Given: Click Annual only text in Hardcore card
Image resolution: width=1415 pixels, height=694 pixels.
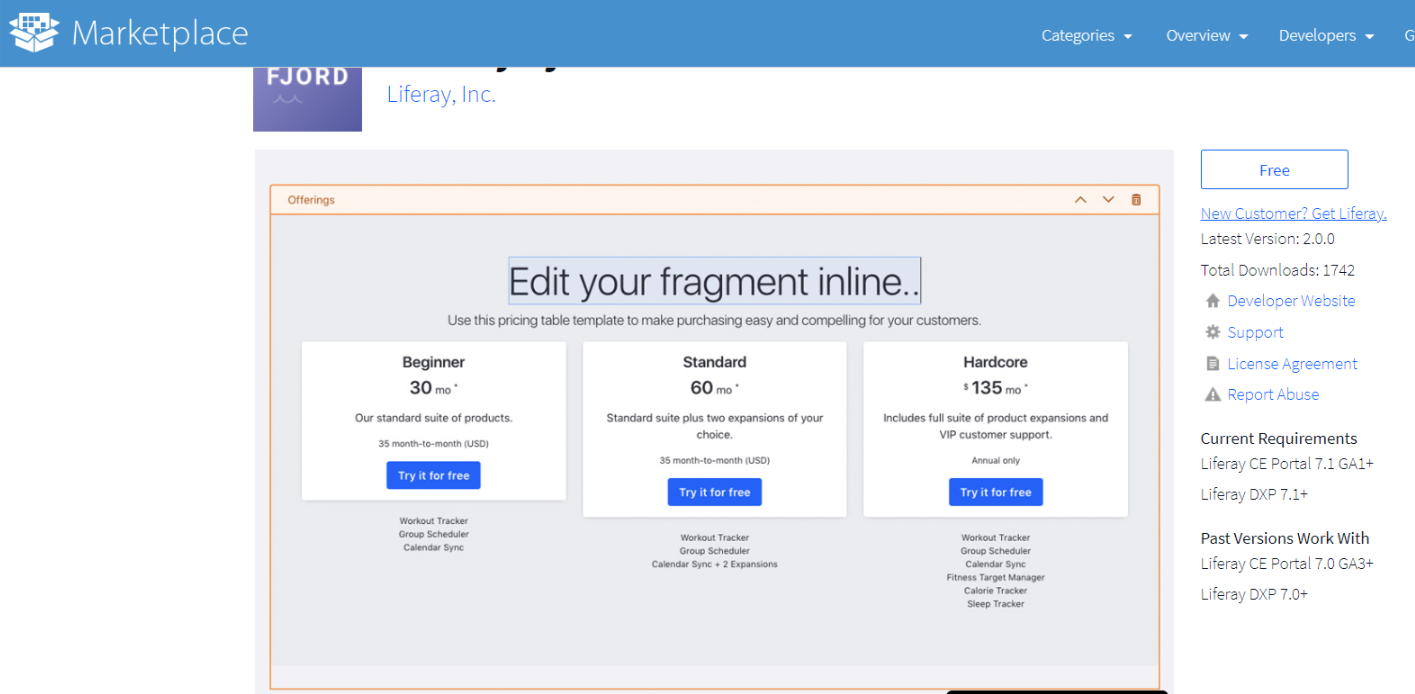Looking at the screenshot, I should coord(996,461).
